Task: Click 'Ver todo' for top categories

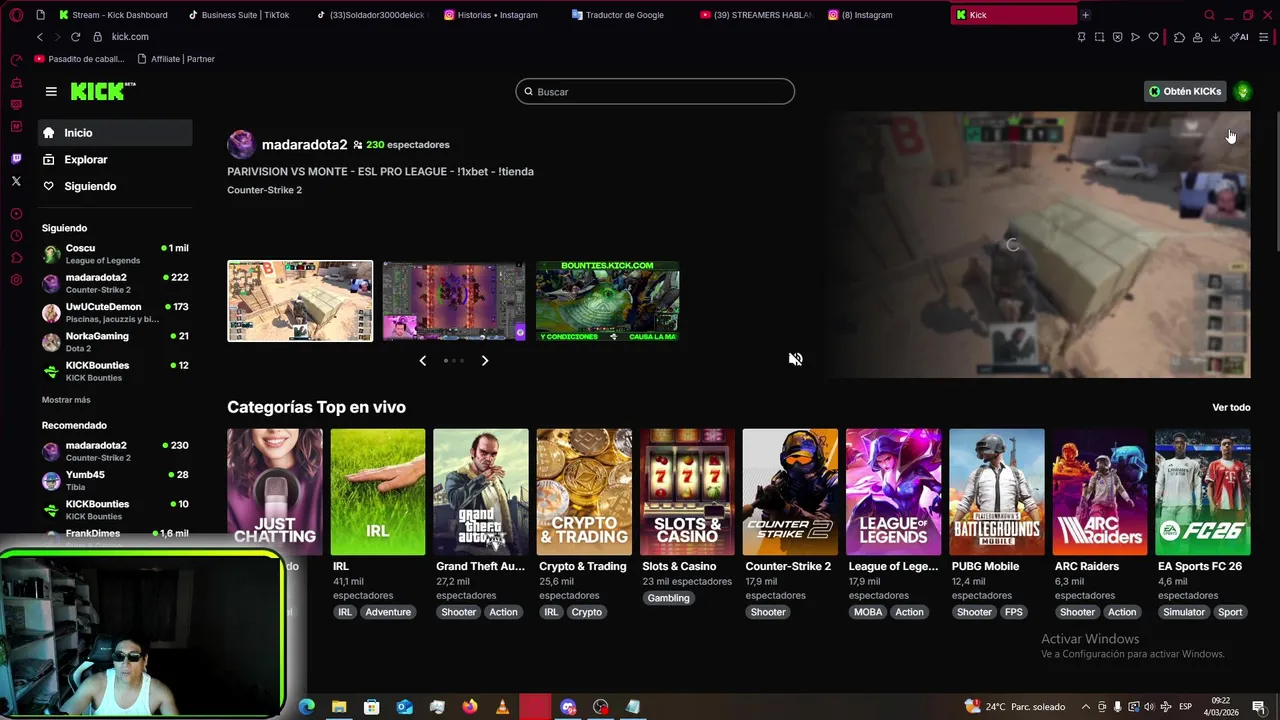Action: coord(1231,408)
